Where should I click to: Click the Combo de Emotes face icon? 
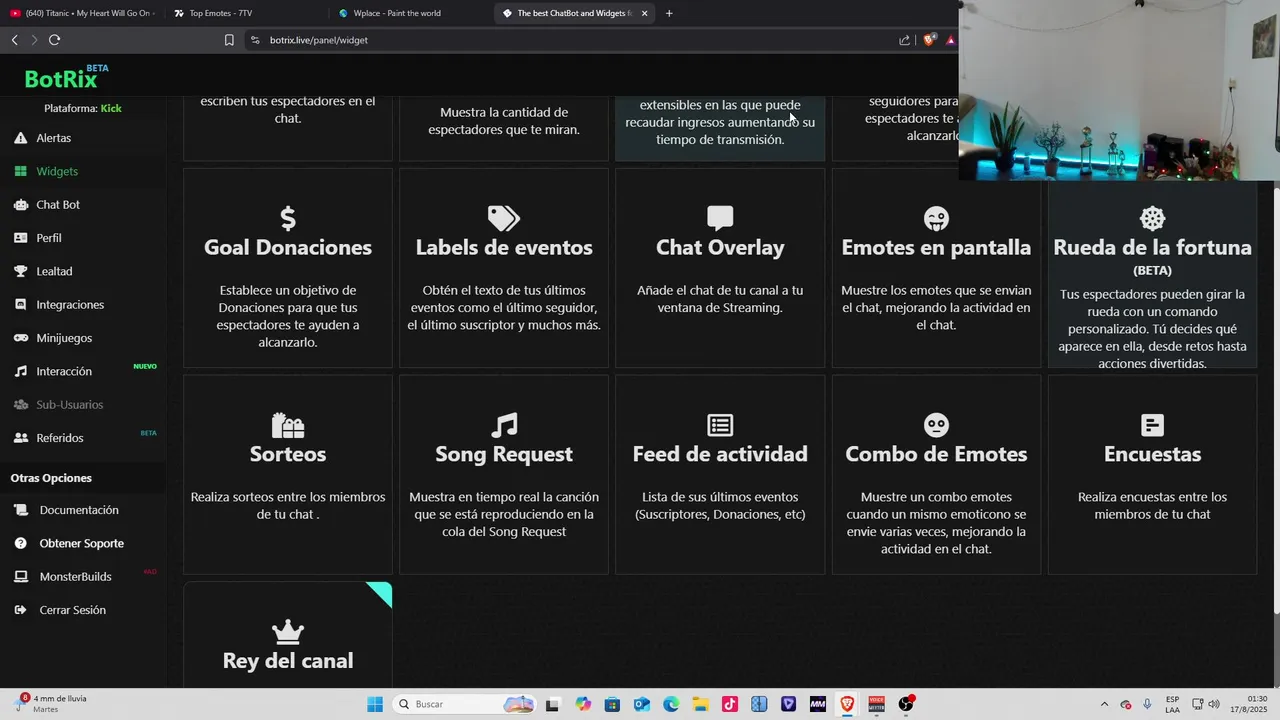[x=936, y=425]
